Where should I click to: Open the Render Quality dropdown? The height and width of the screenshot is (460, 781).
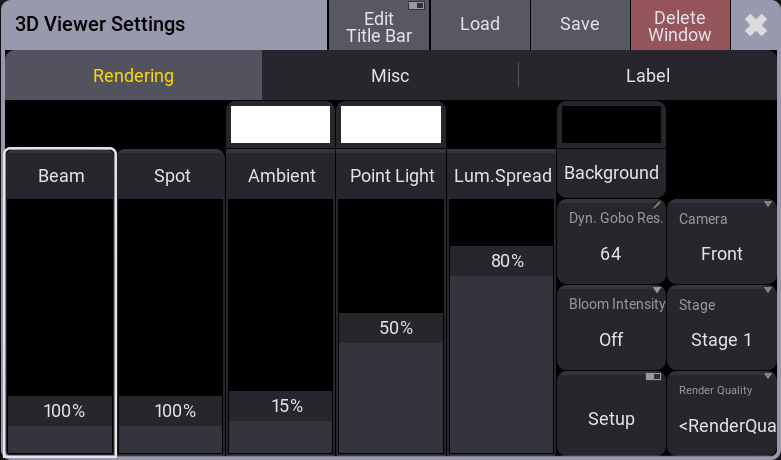[721, 412]
